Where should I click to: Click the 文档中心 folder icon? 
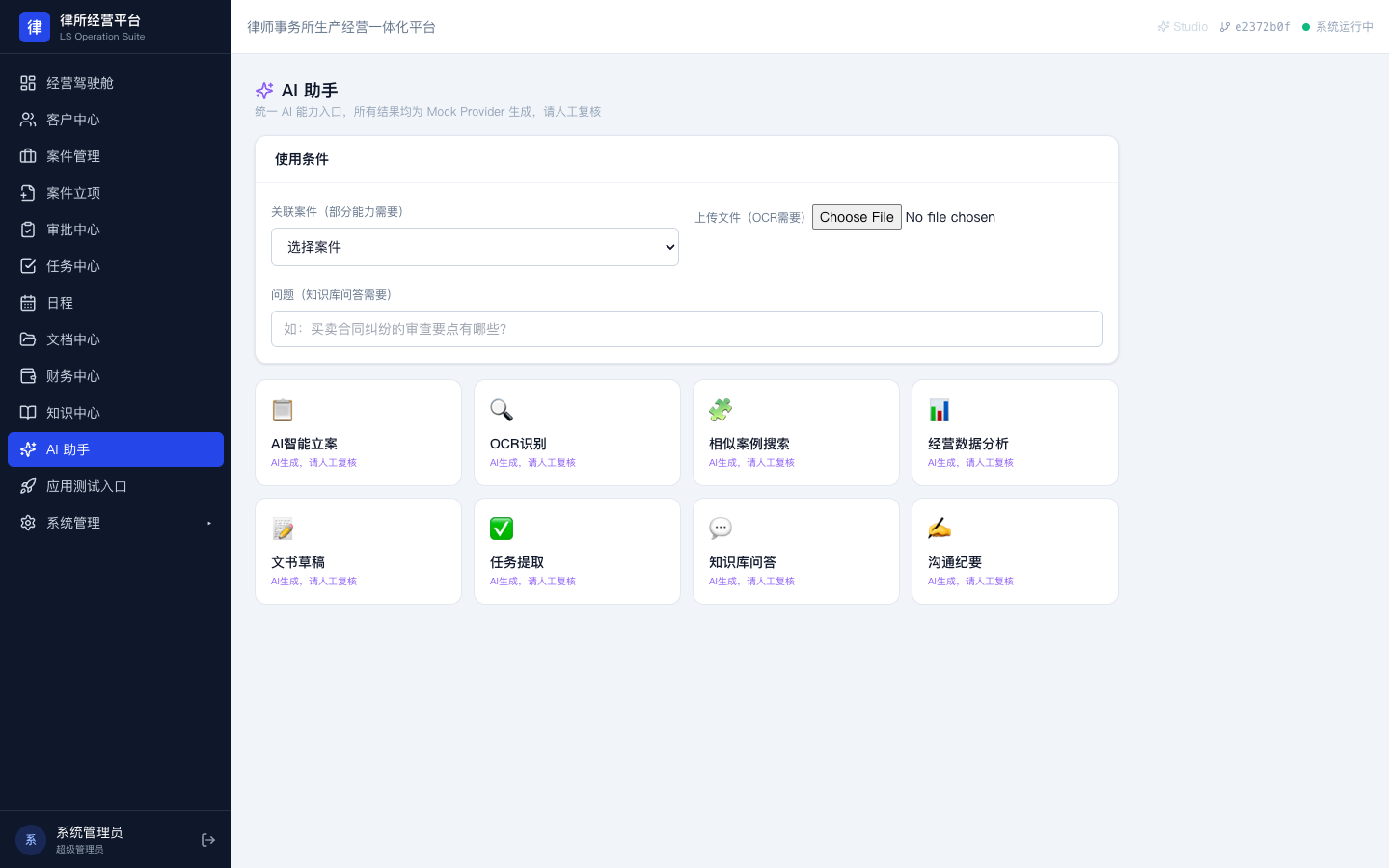(x=28, y=339)
